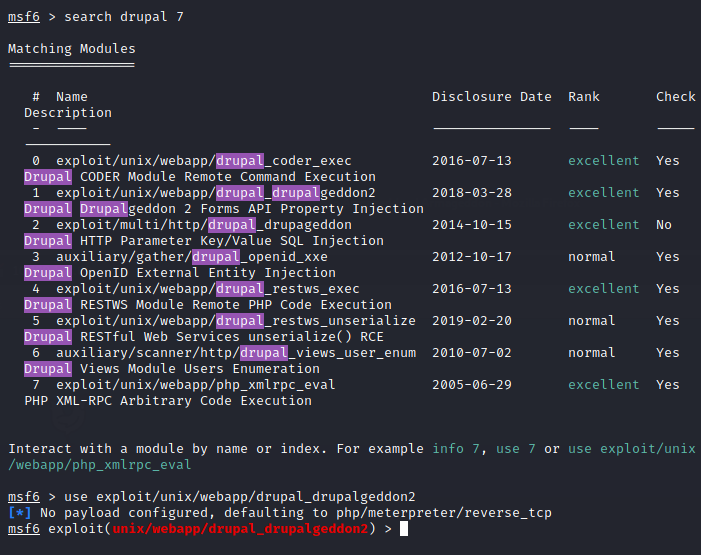Click the 'Rank' column header

click(584, 97)
